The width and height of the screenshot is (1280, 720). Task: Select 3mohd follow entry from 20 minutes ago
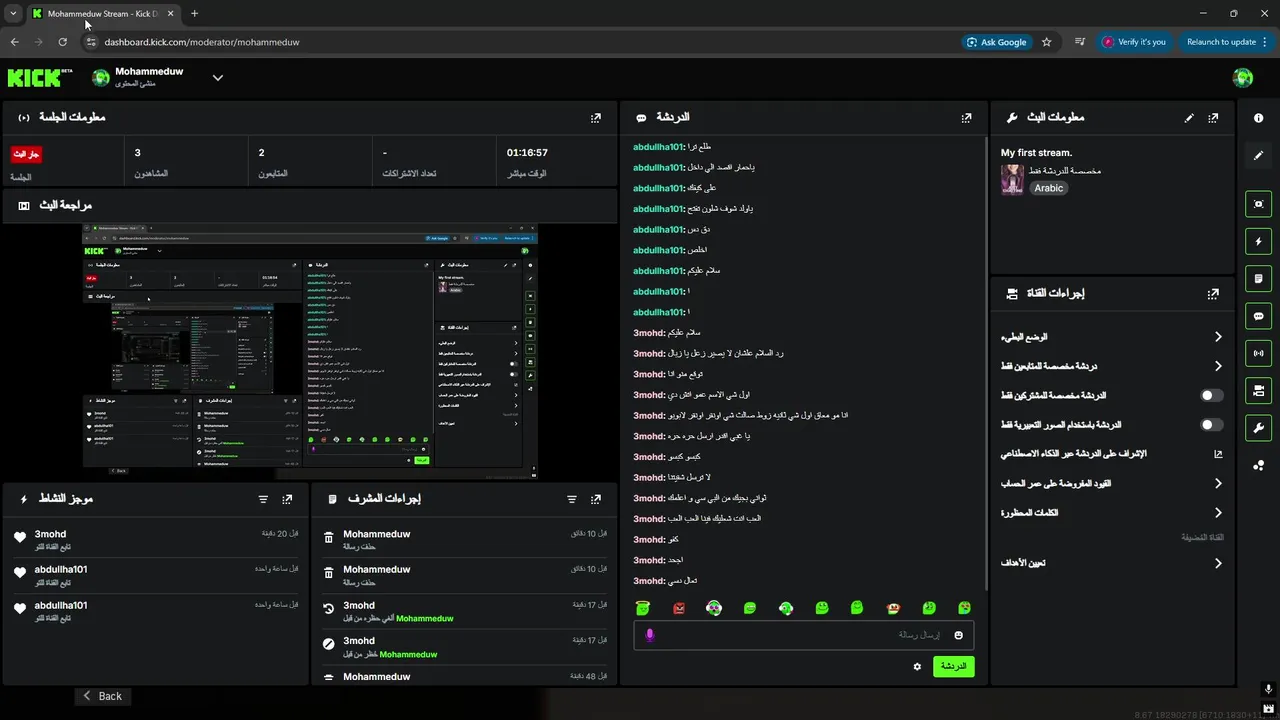point(156,541)
